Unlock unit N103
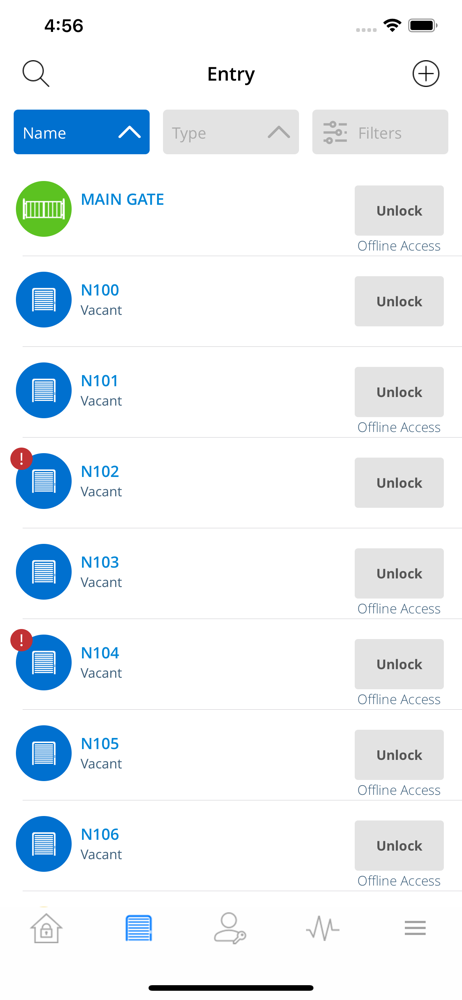462x1000 pixels. pos(399,573)
